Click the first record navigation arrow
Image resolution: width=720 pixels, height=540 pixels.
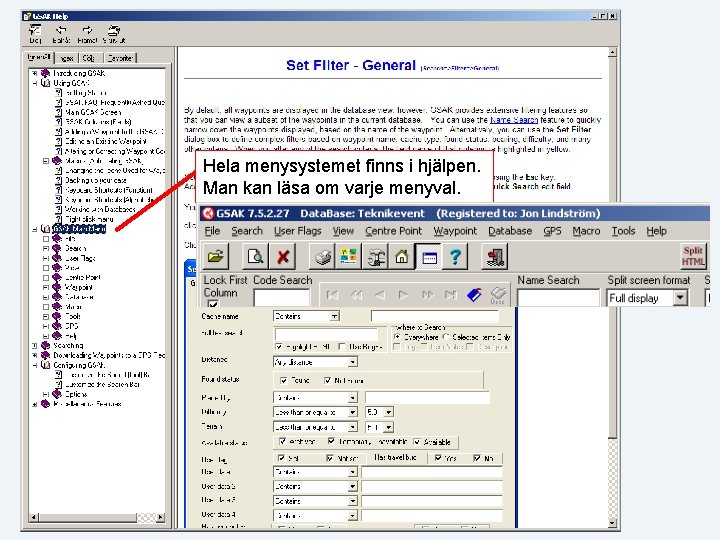332,295
